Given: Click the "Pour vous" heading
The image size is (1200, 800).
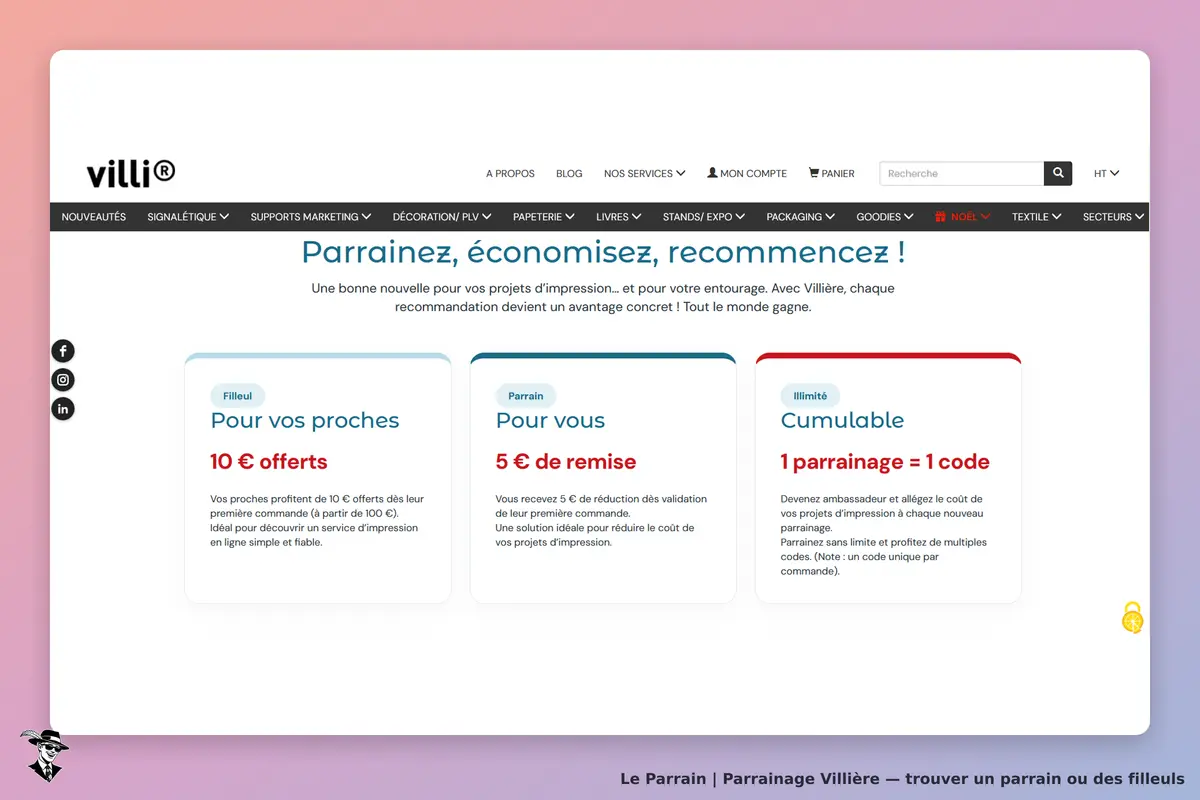Looking at the screenshot, I should point(550,421).
